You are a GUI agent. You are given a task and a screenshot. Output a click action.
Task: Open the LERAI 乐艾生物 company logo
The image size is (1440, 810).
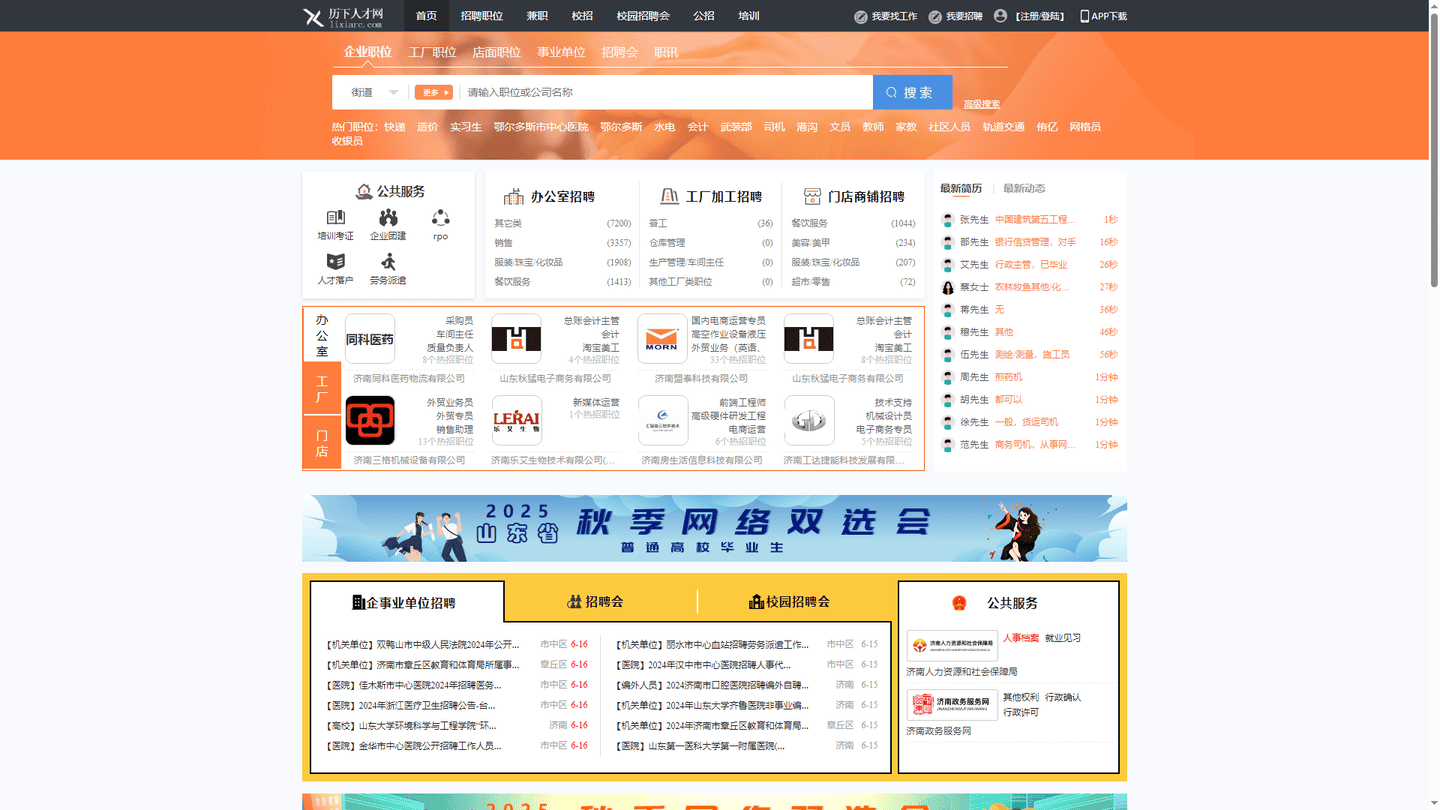pyautogui.click(x=517, y=420)
